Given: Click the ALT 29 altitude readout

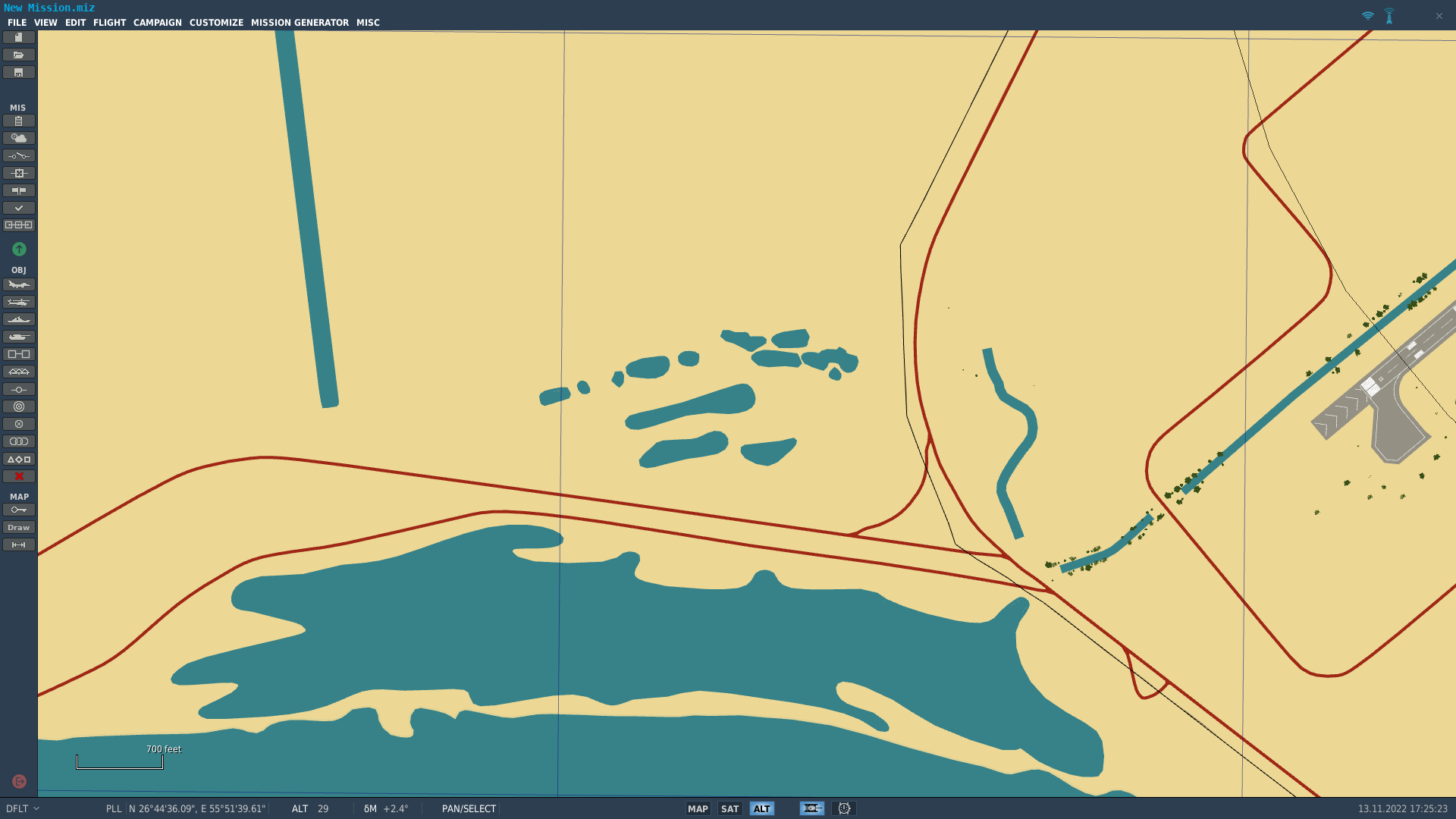Looking at the screenshot, I should [x=310, y=808].
